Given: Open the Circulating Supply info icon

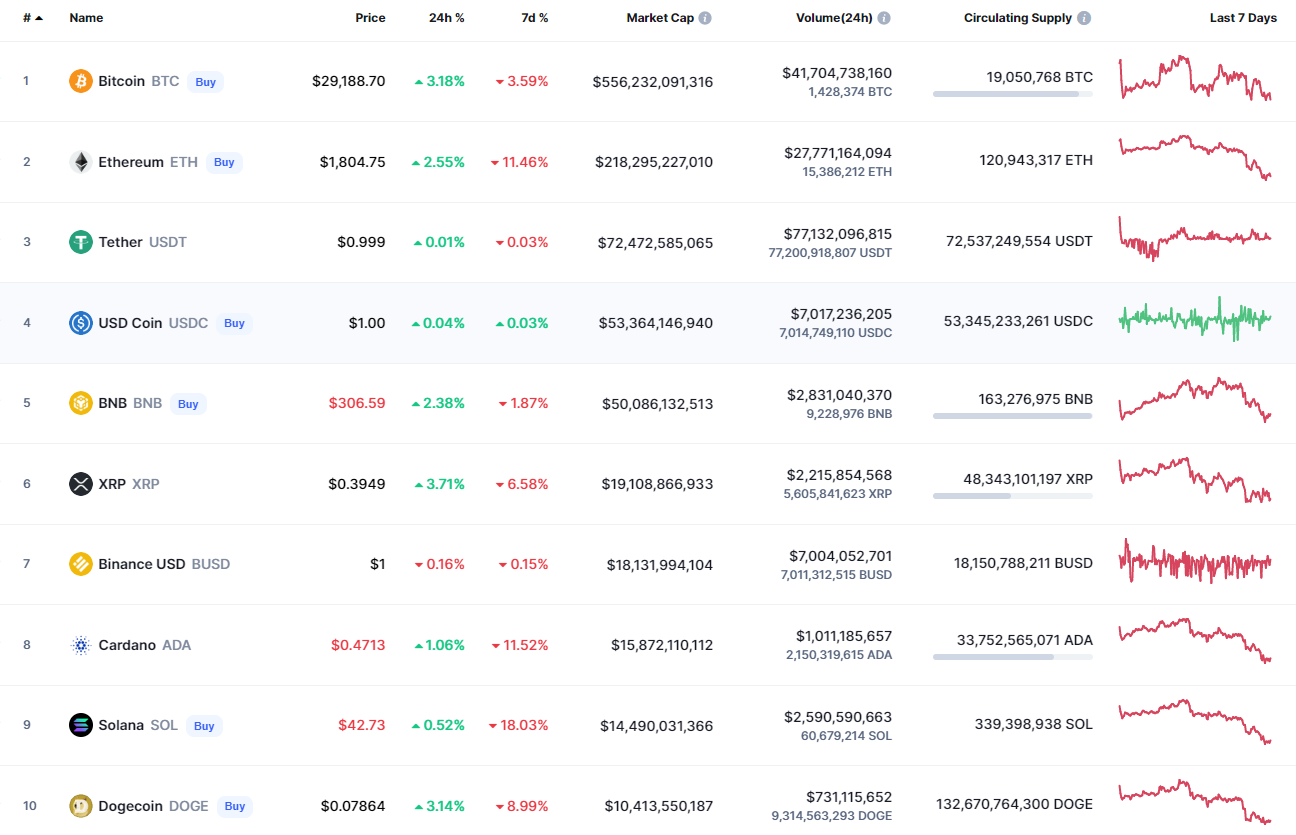Looking at the screenshot, I should pyautogui.click(x=1084, y=18).
